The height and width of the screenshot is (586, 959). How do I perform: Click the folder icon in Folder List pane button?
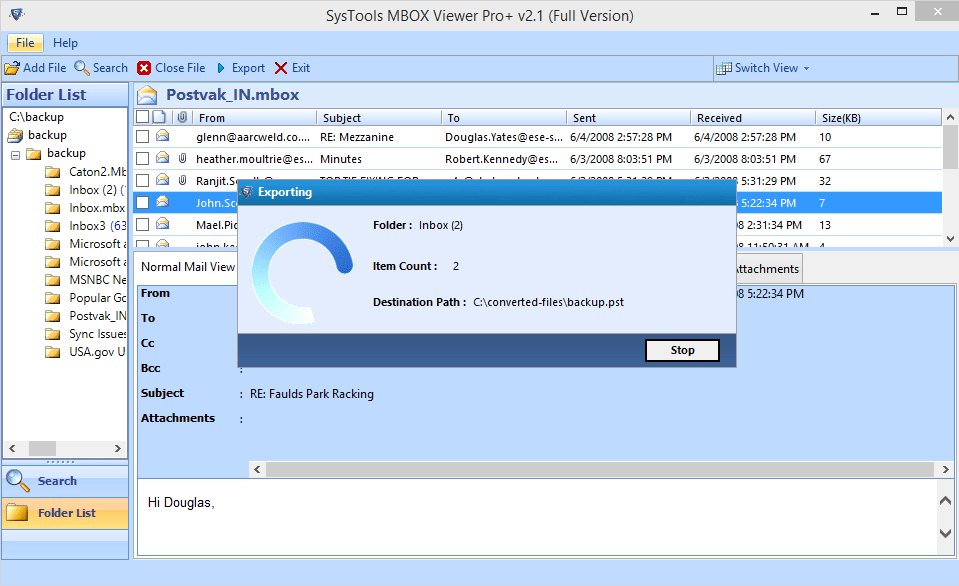(17, 513)
